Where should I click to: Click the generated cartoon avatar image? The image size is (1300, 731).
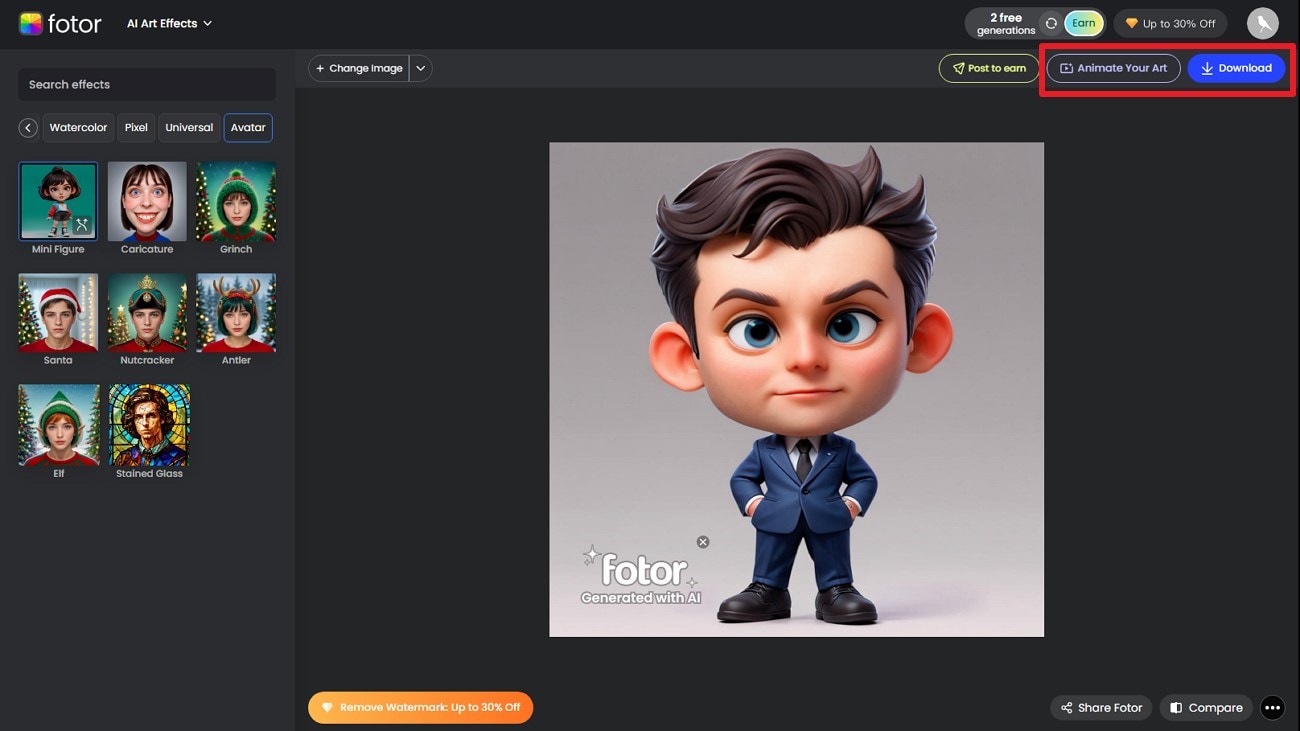tap(796, 389)
